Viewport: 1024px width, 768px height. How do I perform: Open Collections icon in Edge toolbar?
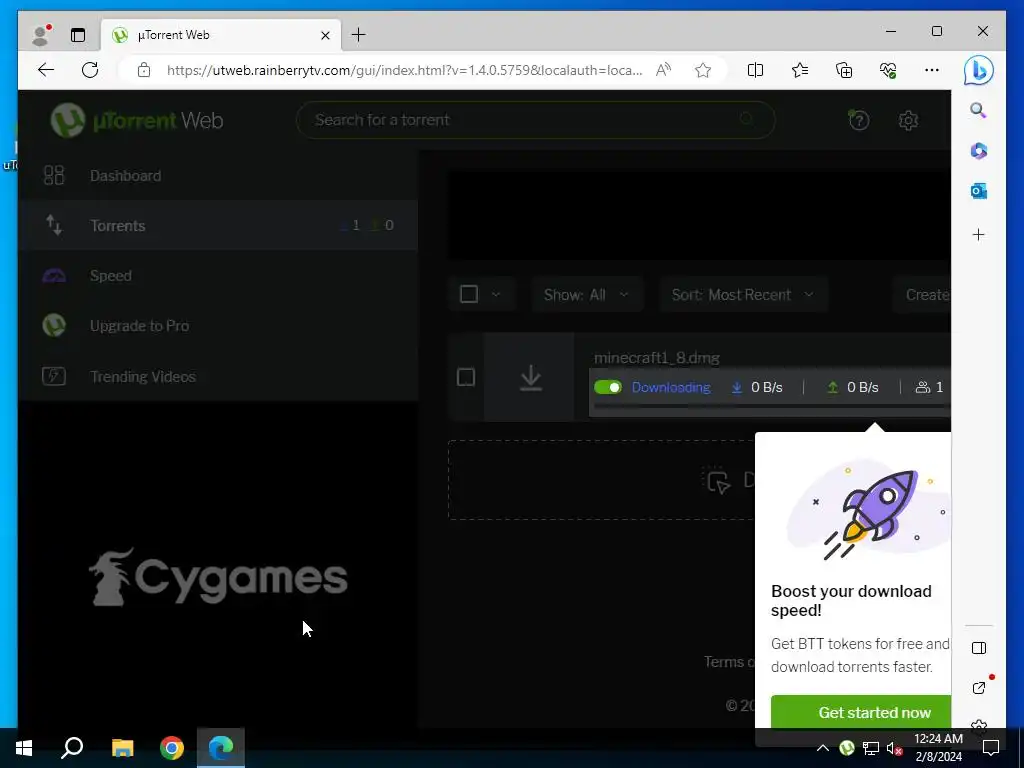[x=844, y=70]
